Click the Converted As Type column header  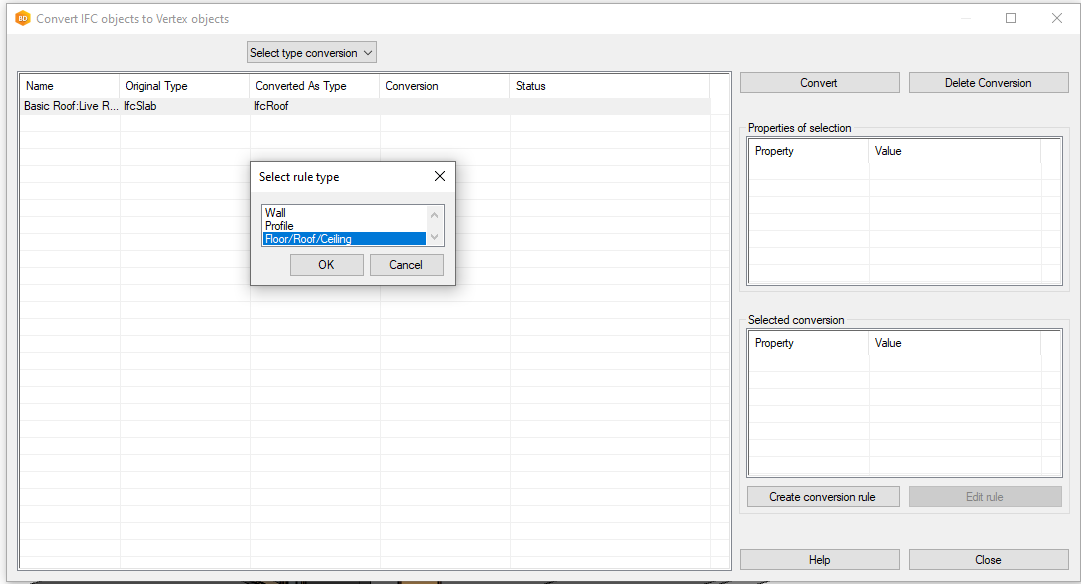pos(314,86)
